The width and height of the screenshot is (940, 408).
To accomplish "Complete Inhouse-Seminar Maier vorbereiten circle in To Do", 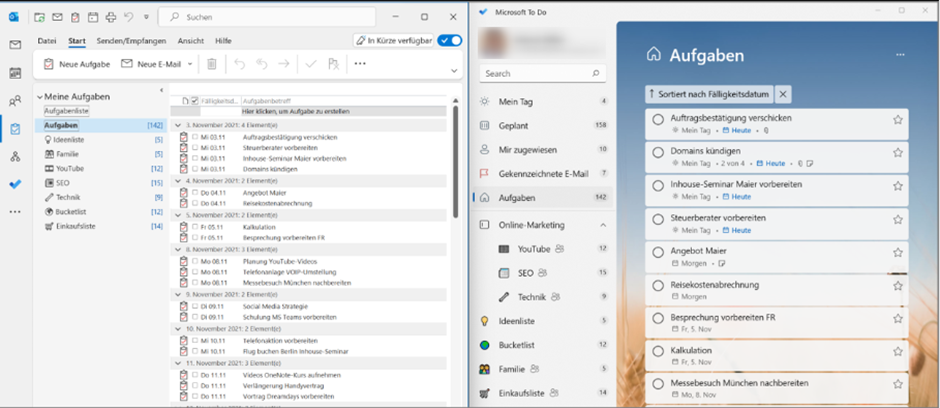I will tap(658, 186).
